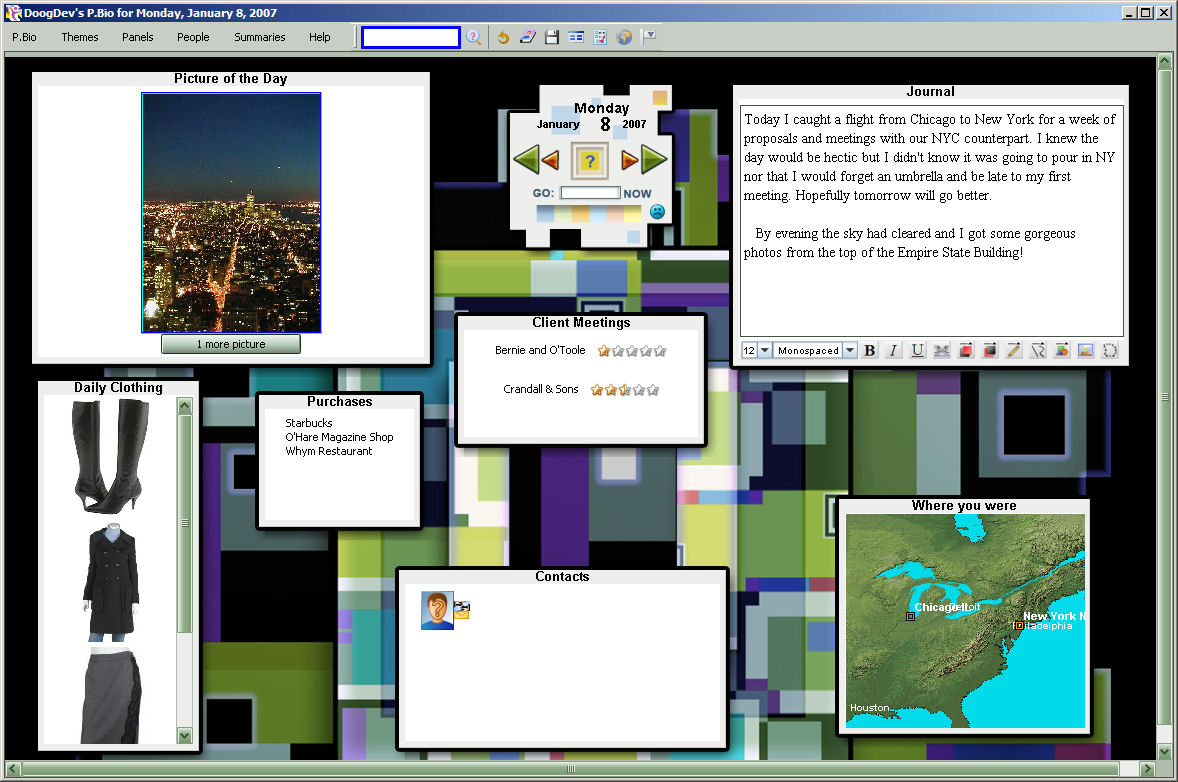
Task: Toggle bold formatting in Journal
Action: (x=869, y=350)
